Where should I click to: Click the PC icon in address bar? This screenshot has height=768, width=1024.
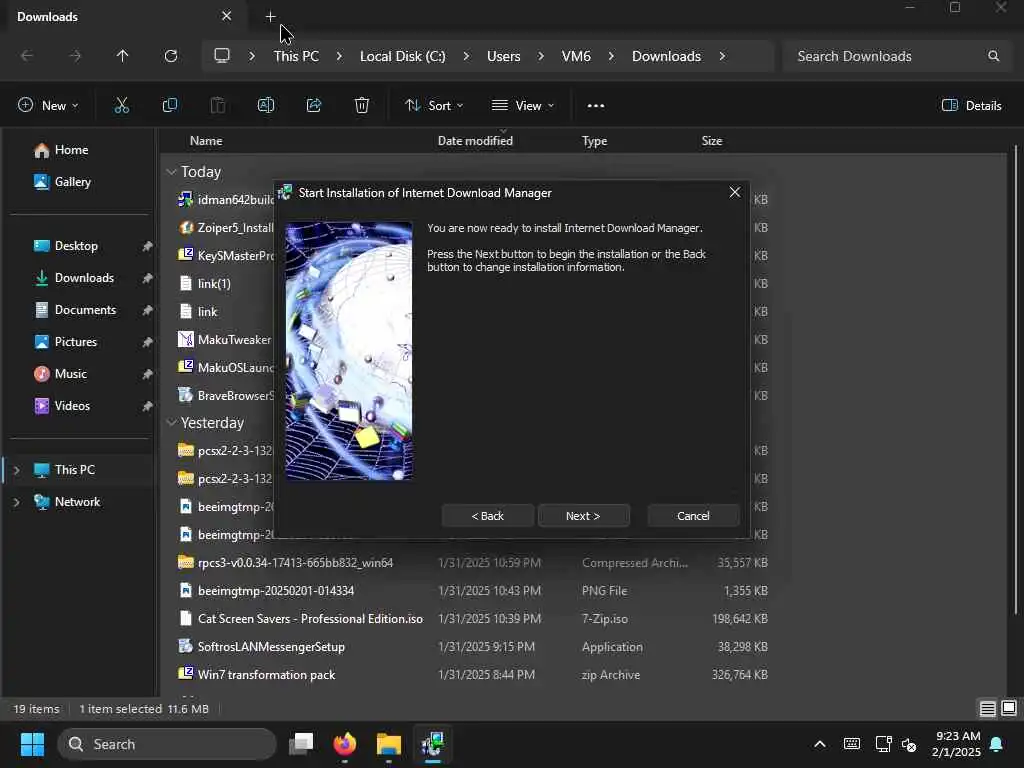coord(222,56)
